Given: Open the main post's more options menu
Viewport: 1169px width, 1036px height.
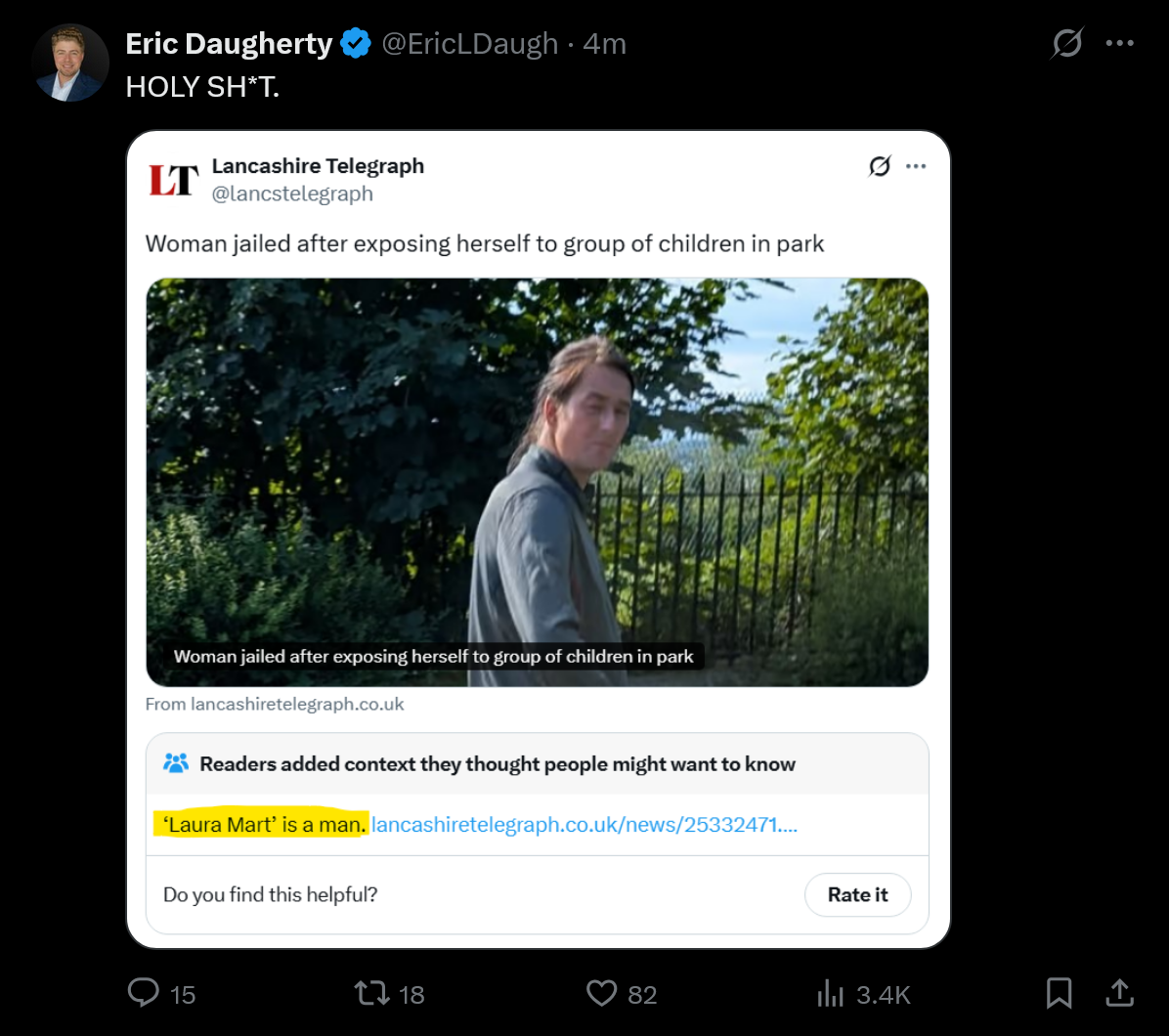Looking at the screenshot, I should click(x=1119, y=43).
